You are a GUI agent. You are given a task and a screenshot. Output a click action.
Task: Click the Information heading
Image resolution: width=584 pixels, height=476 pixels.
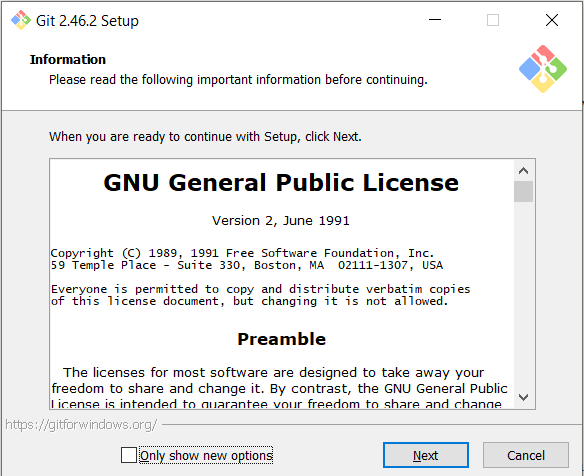tap(68, 60)
